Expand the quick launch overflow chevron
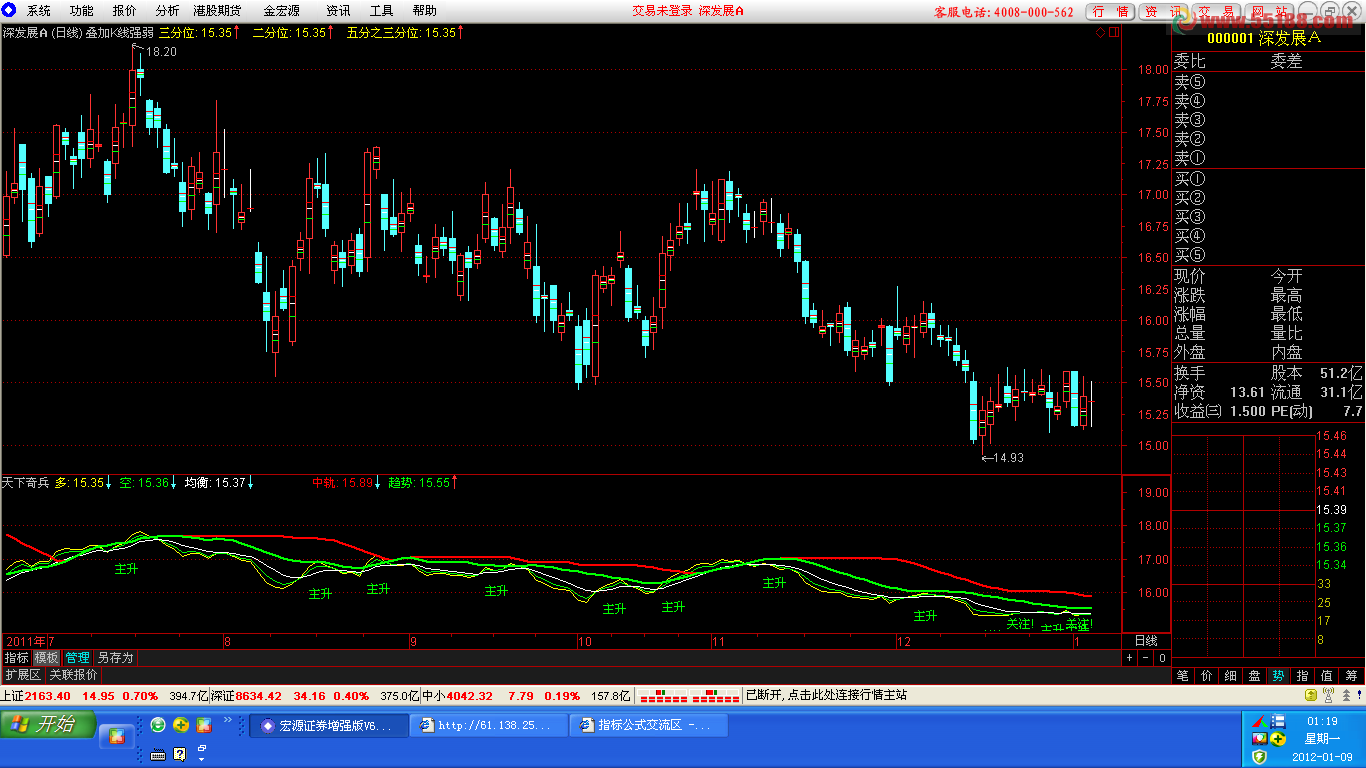Viewport: 1366px width, 768px height. tap(227, 720)
